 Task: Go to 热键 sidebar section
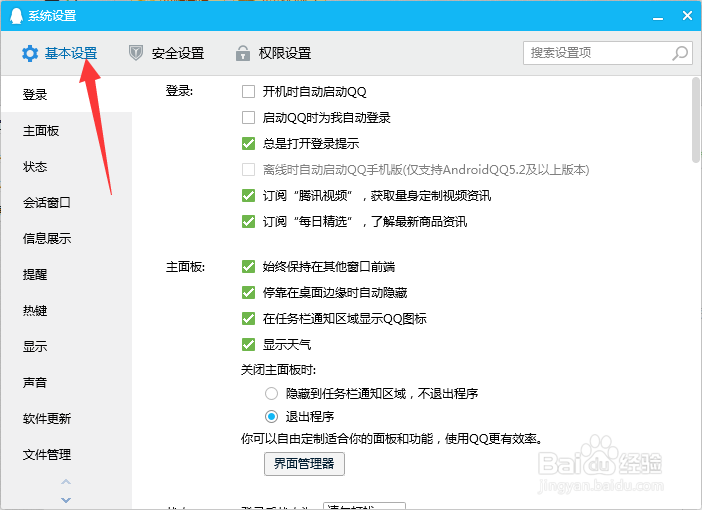(66, 310)
